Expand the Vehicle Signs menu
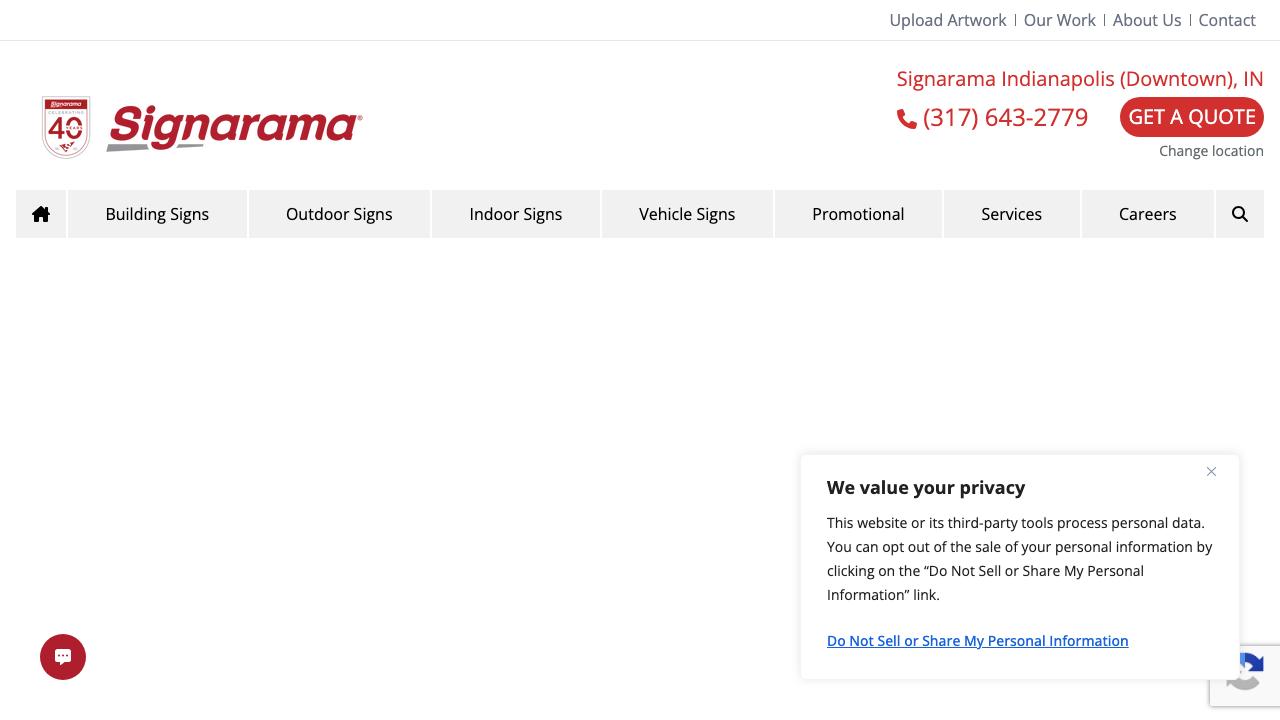The image size is (1280, 720). (x=687, y=214)
